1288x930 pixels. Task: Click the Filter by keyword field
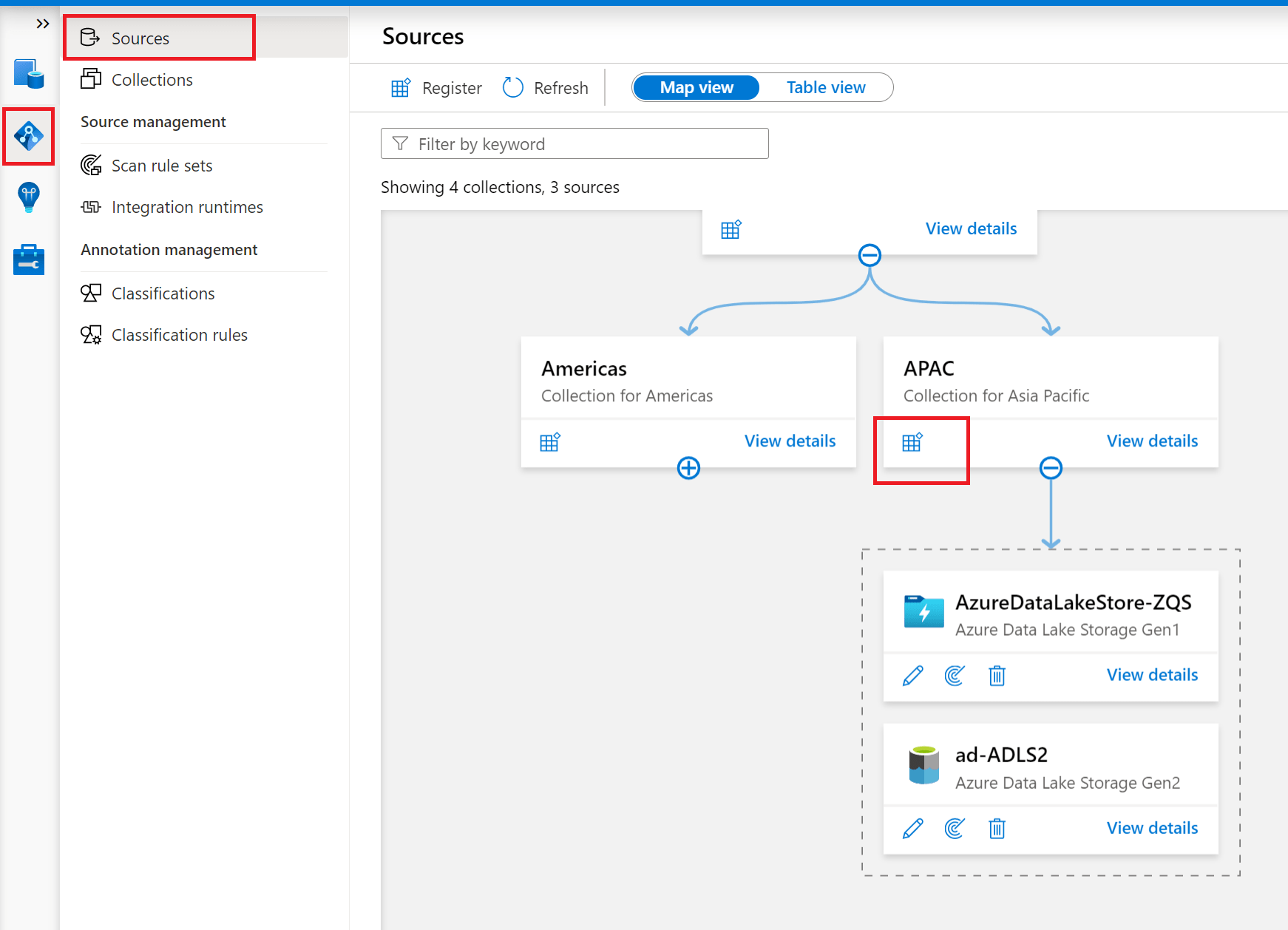pos(574,143)
